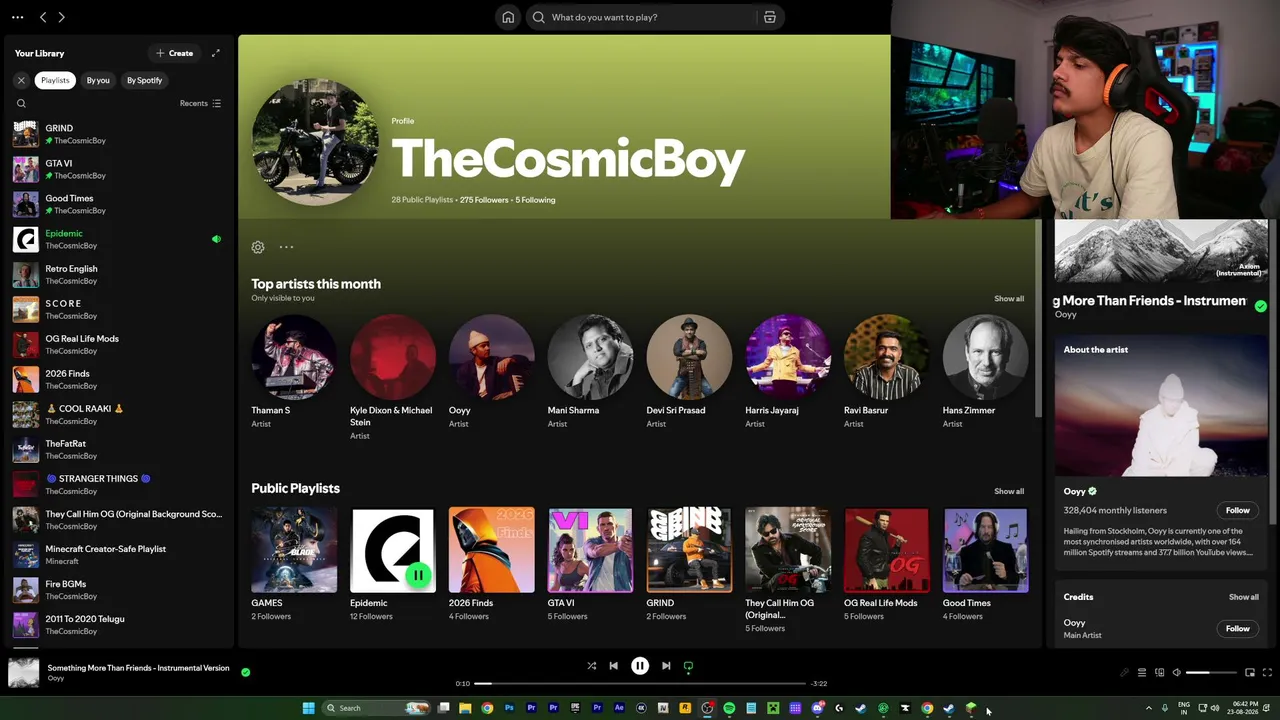Open Minecraft Creator-Safe Playlist
Viewport: 1280px width, 720px height.
point(118,554)
